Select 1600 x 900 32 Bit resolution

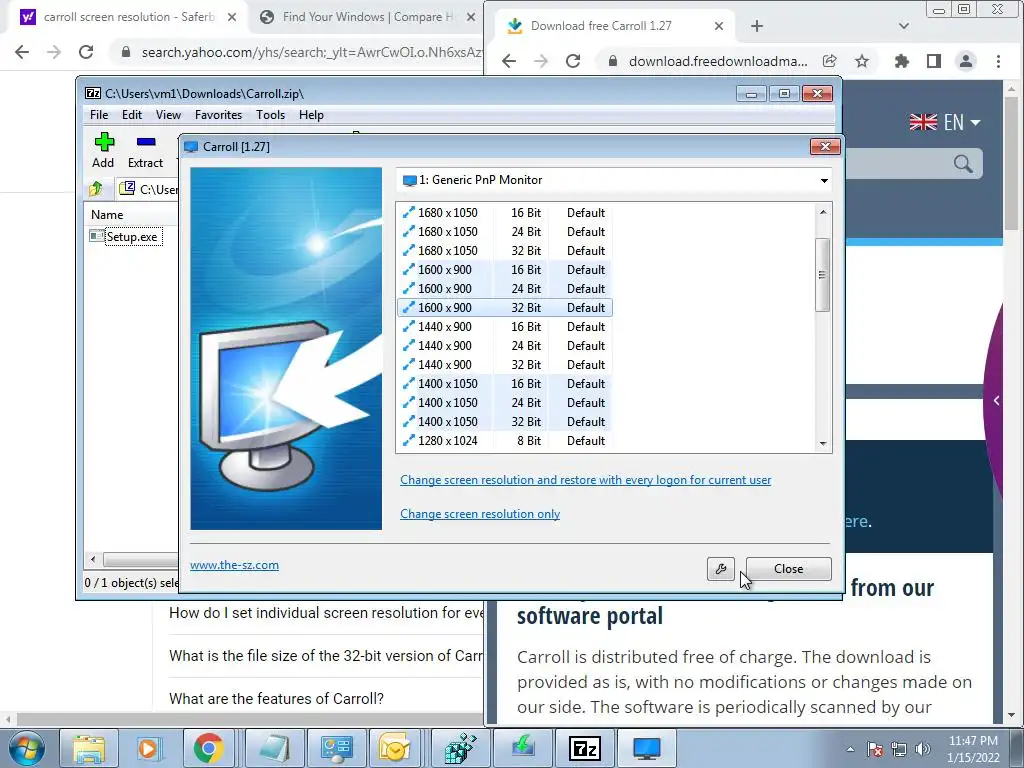pyautogui.click(x=505, y=308)
